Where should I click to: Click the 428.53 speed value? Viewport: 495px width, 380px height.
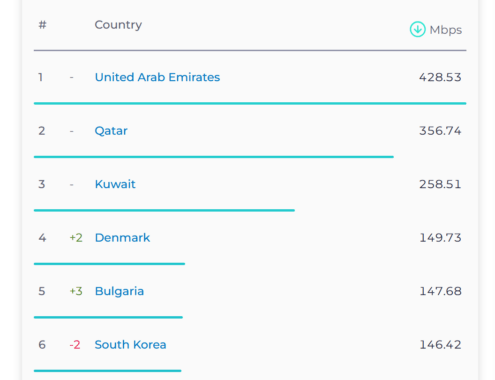coord(440,77)
